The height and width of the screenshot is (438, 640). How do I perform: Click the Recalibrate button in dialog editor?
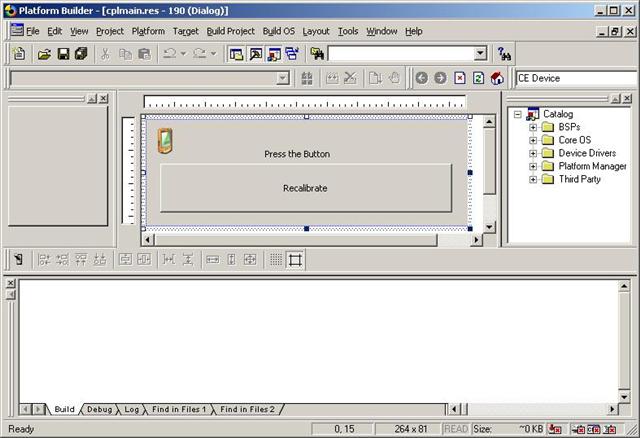(306, 188)
